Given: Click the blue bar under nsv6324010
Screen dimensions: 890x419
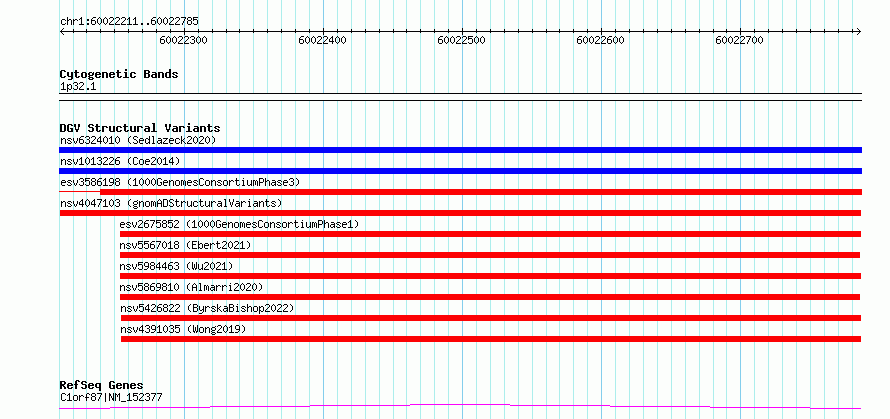Looking at the screenshot, I should click(460, 150).
